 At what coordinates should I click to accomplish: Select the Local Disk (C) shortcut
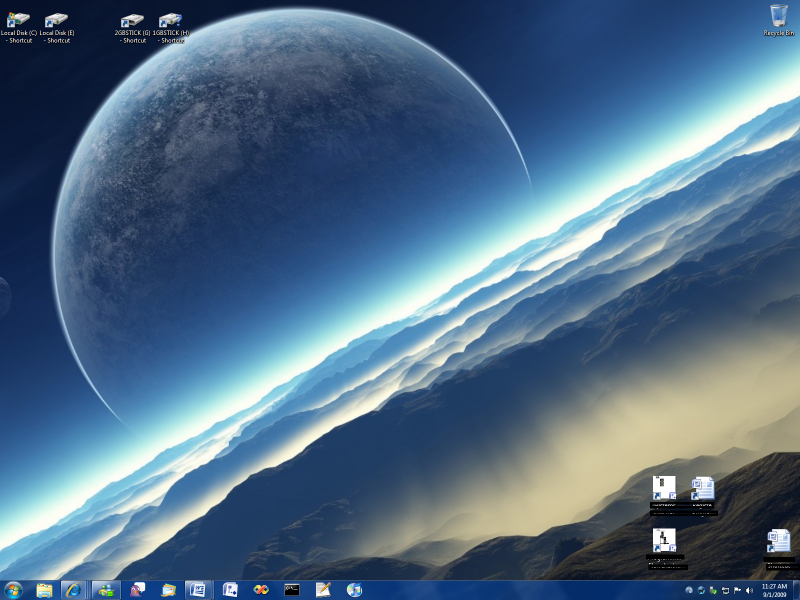[18, 28]
